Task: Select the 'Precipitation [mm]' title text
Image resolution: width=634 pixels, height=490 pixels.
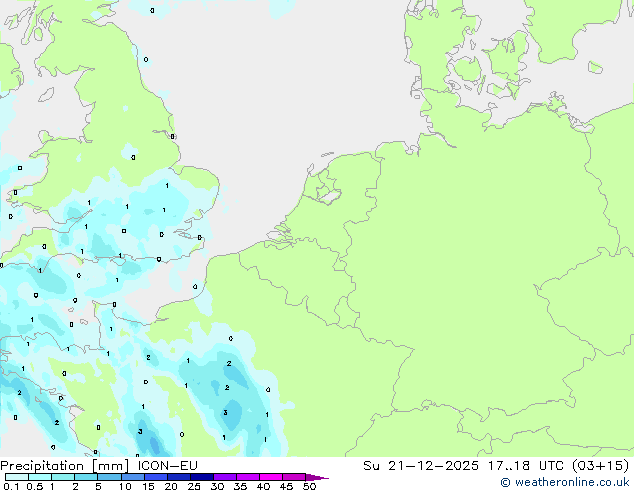Action: (65, 466)
